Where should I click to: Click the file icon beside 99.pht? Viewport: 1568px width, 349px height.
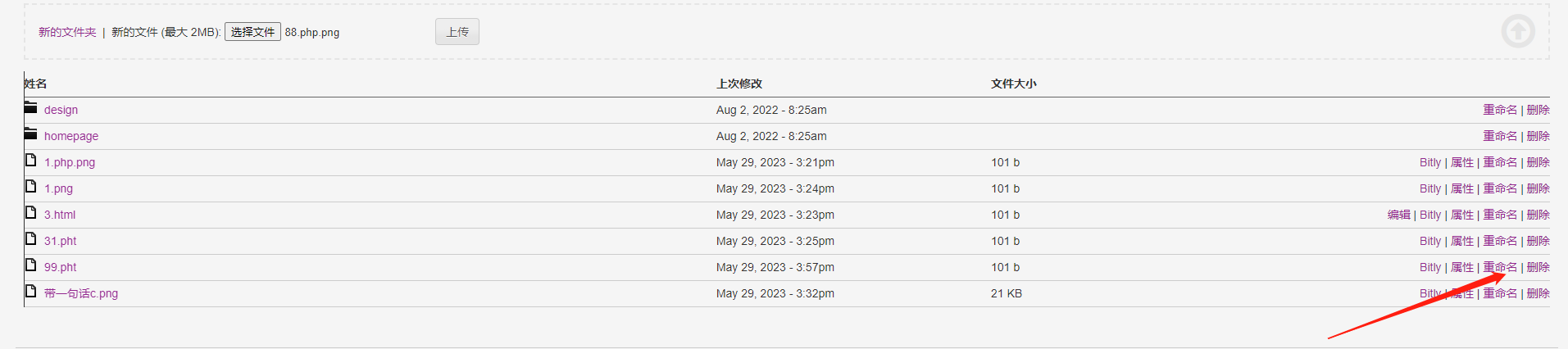click(30, 265)
